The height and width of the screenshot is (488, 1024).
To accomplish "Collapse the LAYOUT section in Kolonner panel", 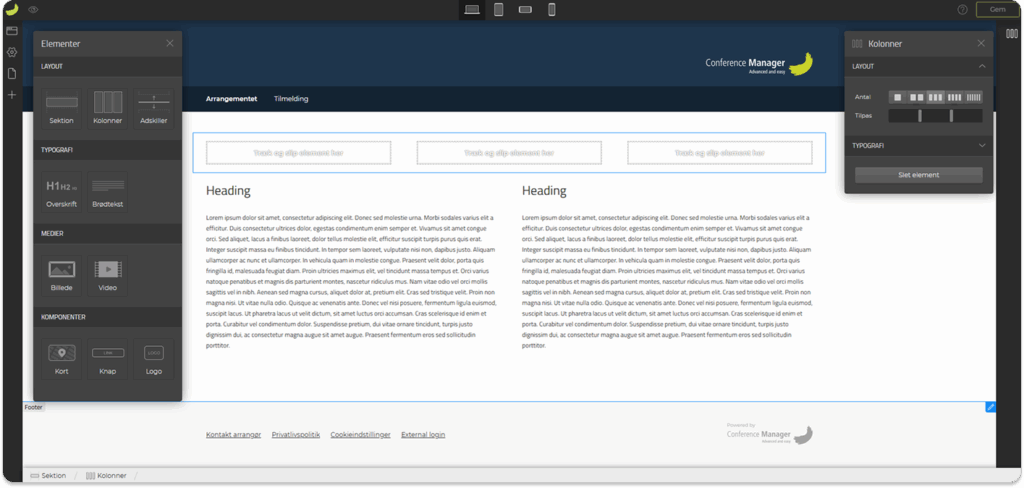I will (x=981, y=67).
